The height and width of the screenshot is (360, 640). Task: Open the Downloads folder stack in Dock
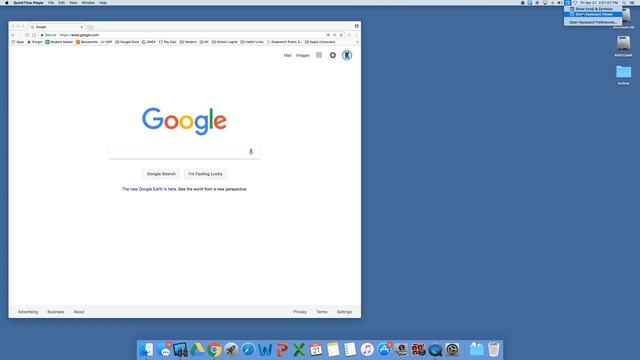tap(476, 350)
